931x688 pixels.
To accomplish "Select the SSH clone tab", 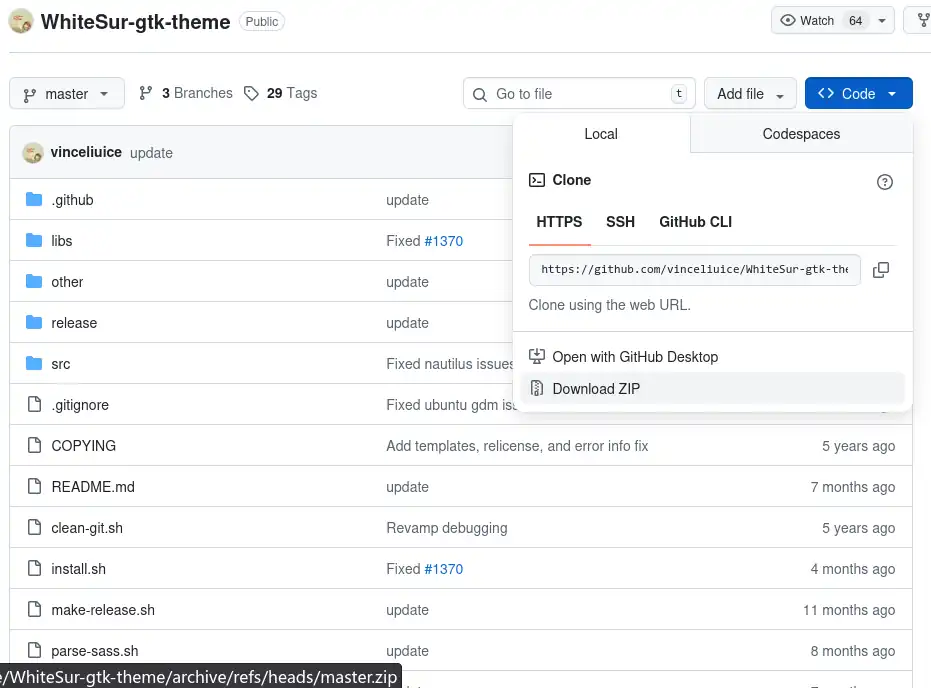I will (x=620, y=222).
